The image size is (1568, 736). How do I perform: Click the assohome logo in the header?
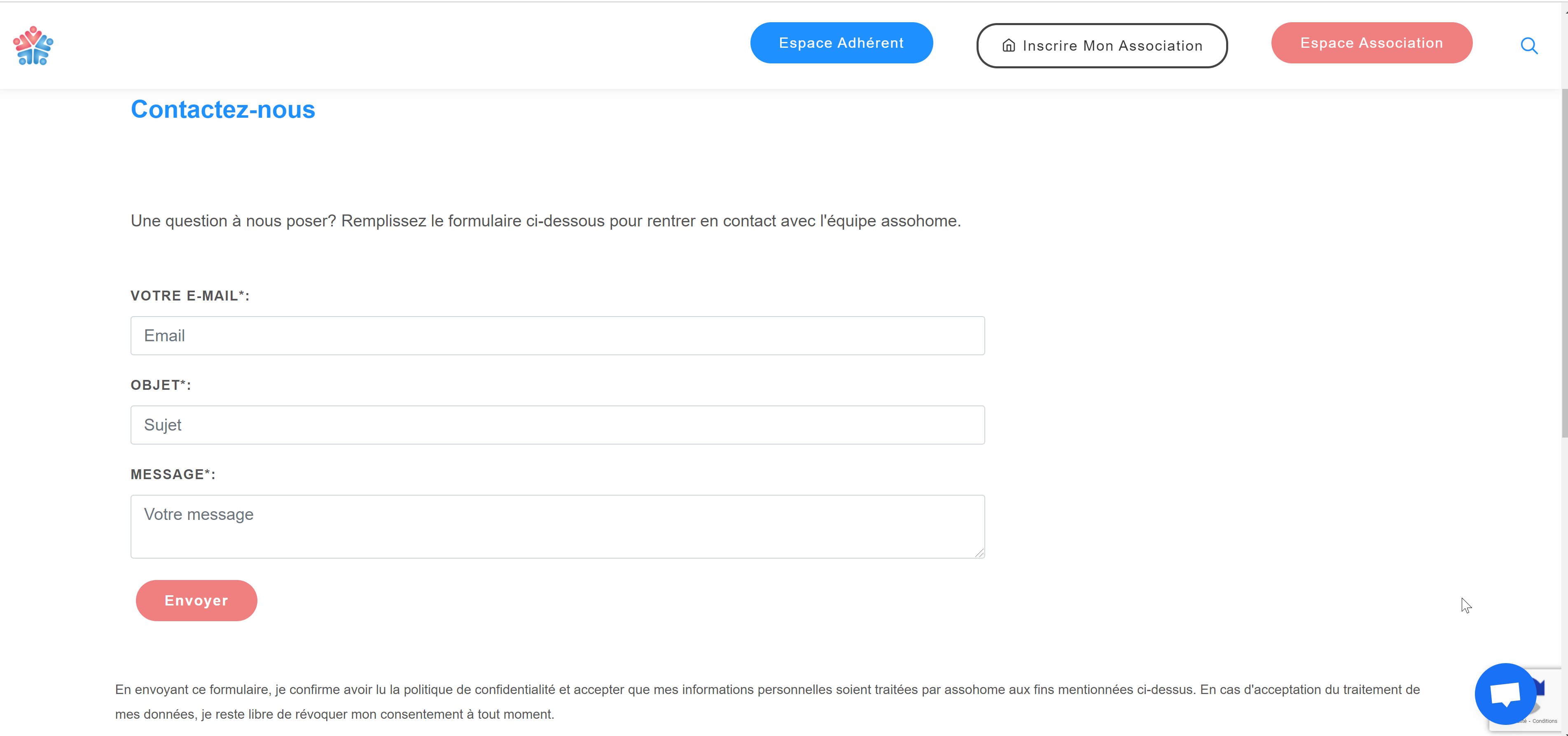point(33,46)
